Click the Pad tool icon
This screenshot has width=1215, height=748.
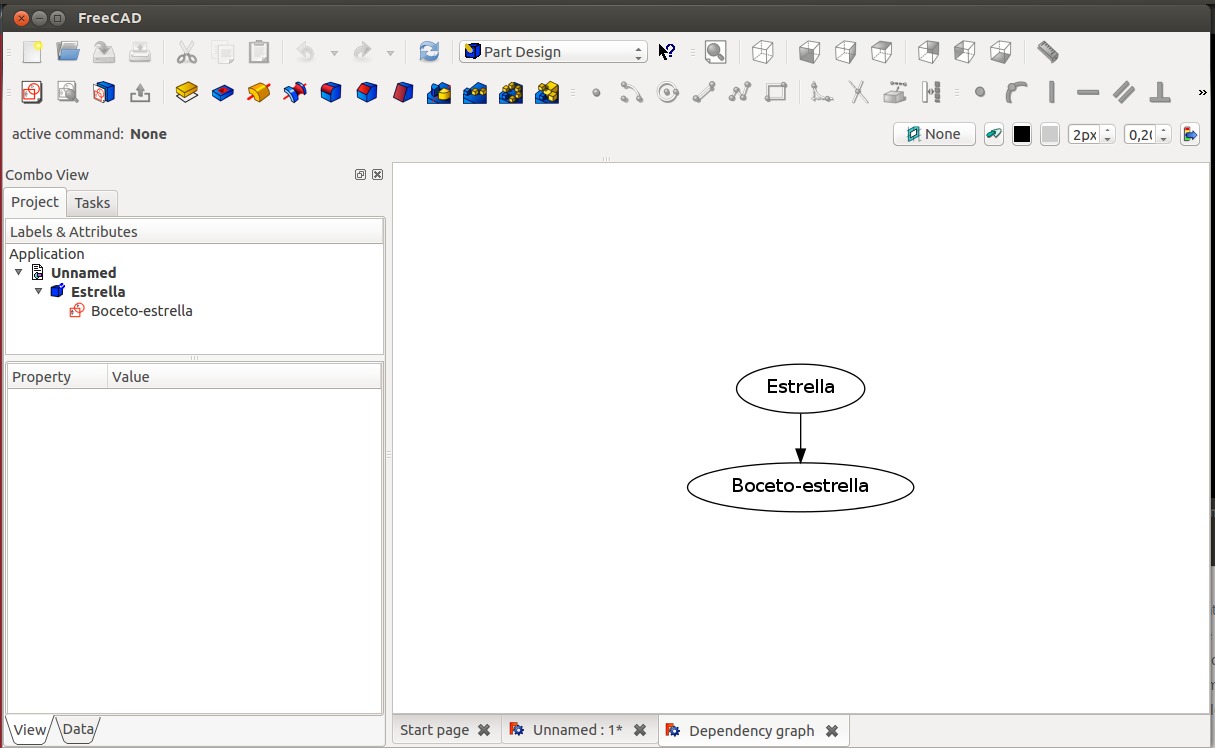pos(186,93)
